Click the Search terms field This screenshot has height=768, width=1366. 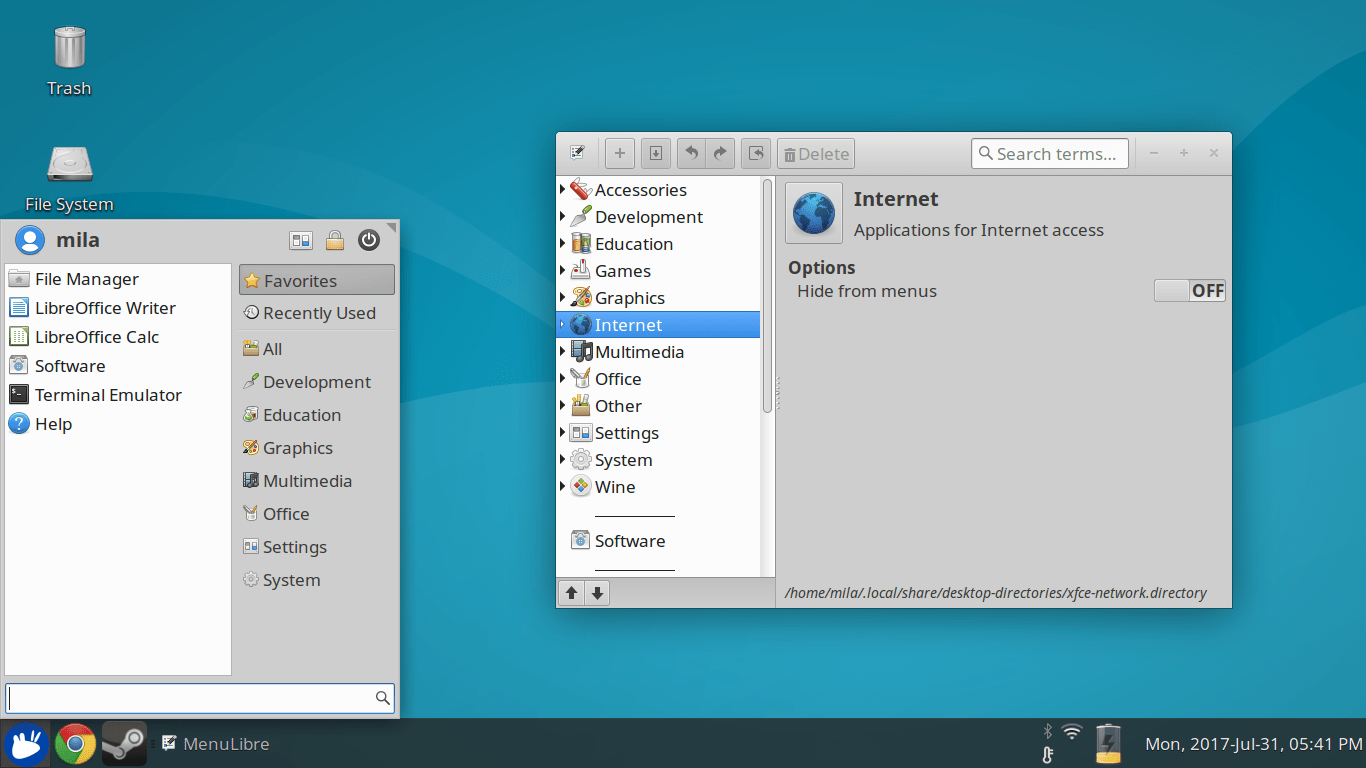1050,153
